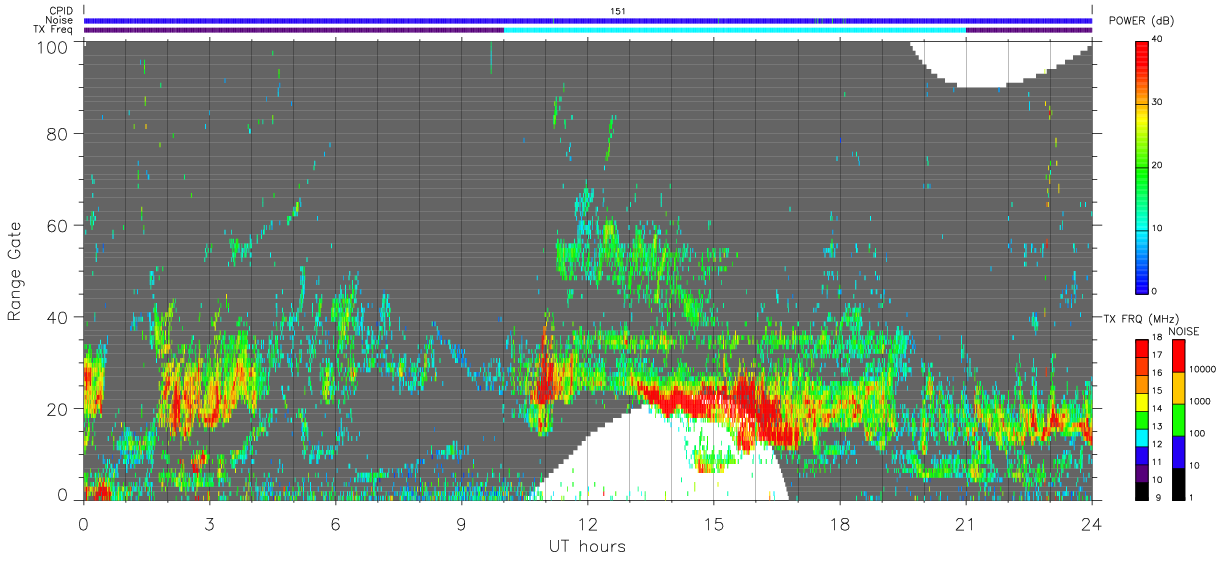
Task: Click the cyan 12-13 MHz frequency swatch
Action: [1141, 438]
